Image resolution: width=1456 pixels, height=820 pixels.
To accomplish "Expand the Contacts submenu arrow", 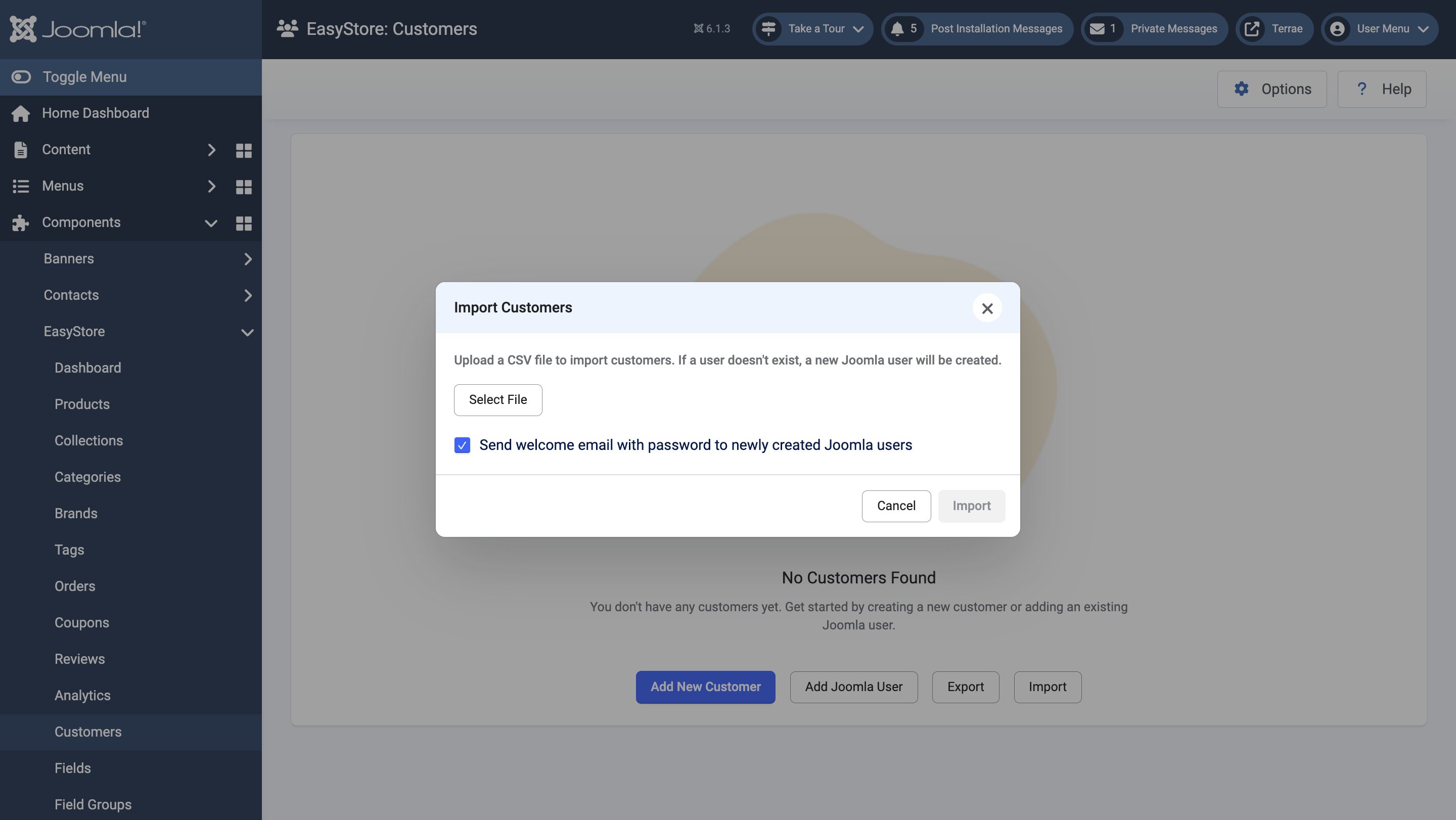I will click(248, 295).
